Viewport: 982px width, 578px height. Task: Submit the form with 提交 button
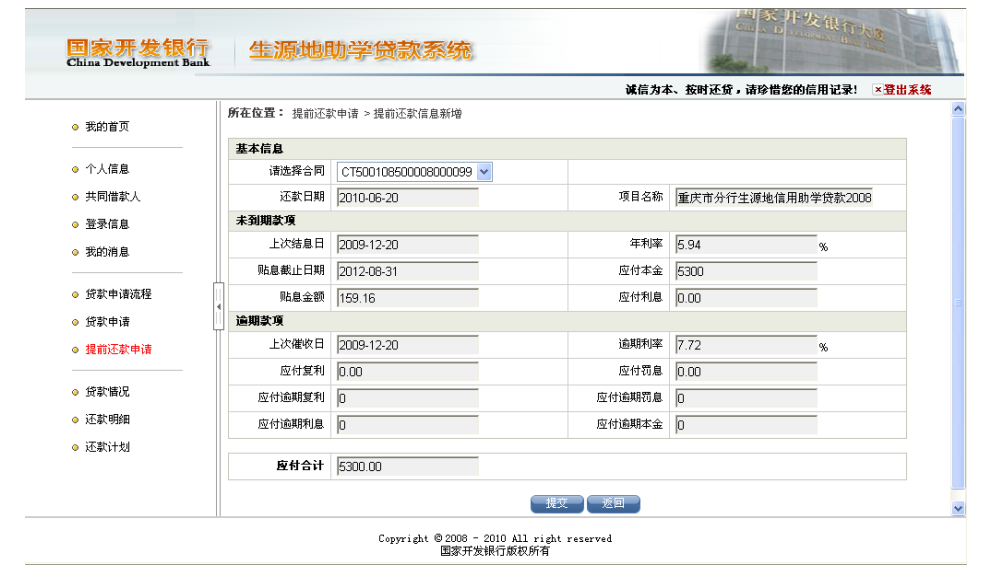[557, 503]
